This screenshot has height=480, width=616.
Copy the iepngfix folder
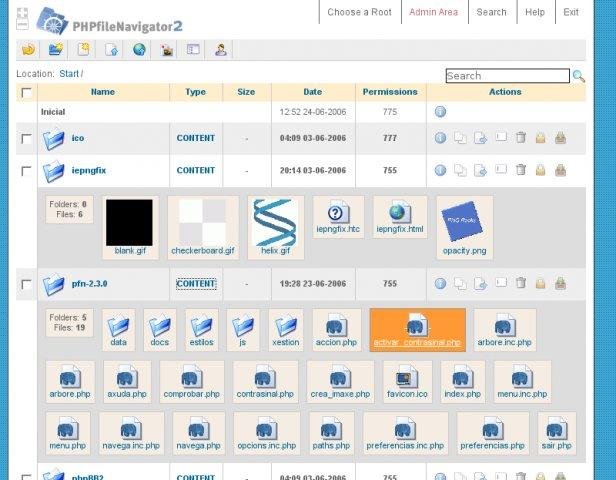(460, 170)
